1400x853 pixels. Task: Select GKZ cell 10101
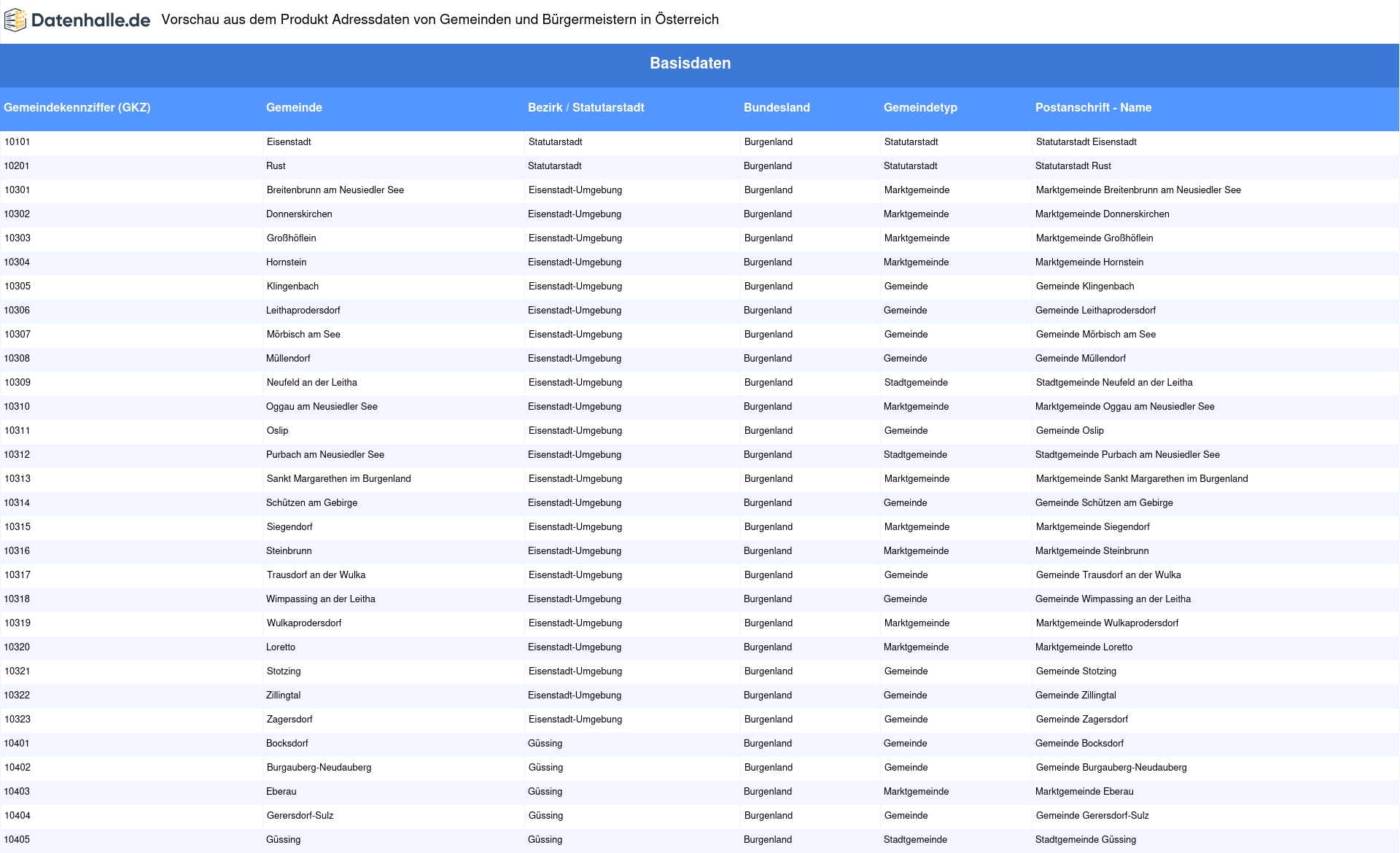(17, 142)
